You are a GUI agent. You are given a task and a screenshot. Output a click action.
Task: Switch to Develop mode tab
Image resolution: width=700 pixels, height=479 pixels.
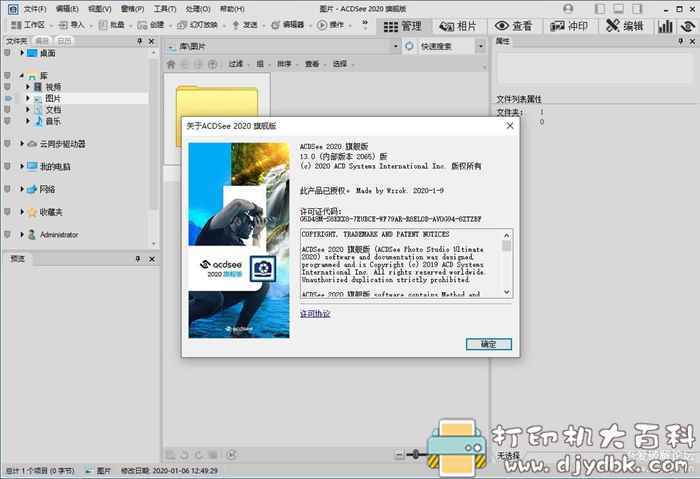click(x=569, y=26)
